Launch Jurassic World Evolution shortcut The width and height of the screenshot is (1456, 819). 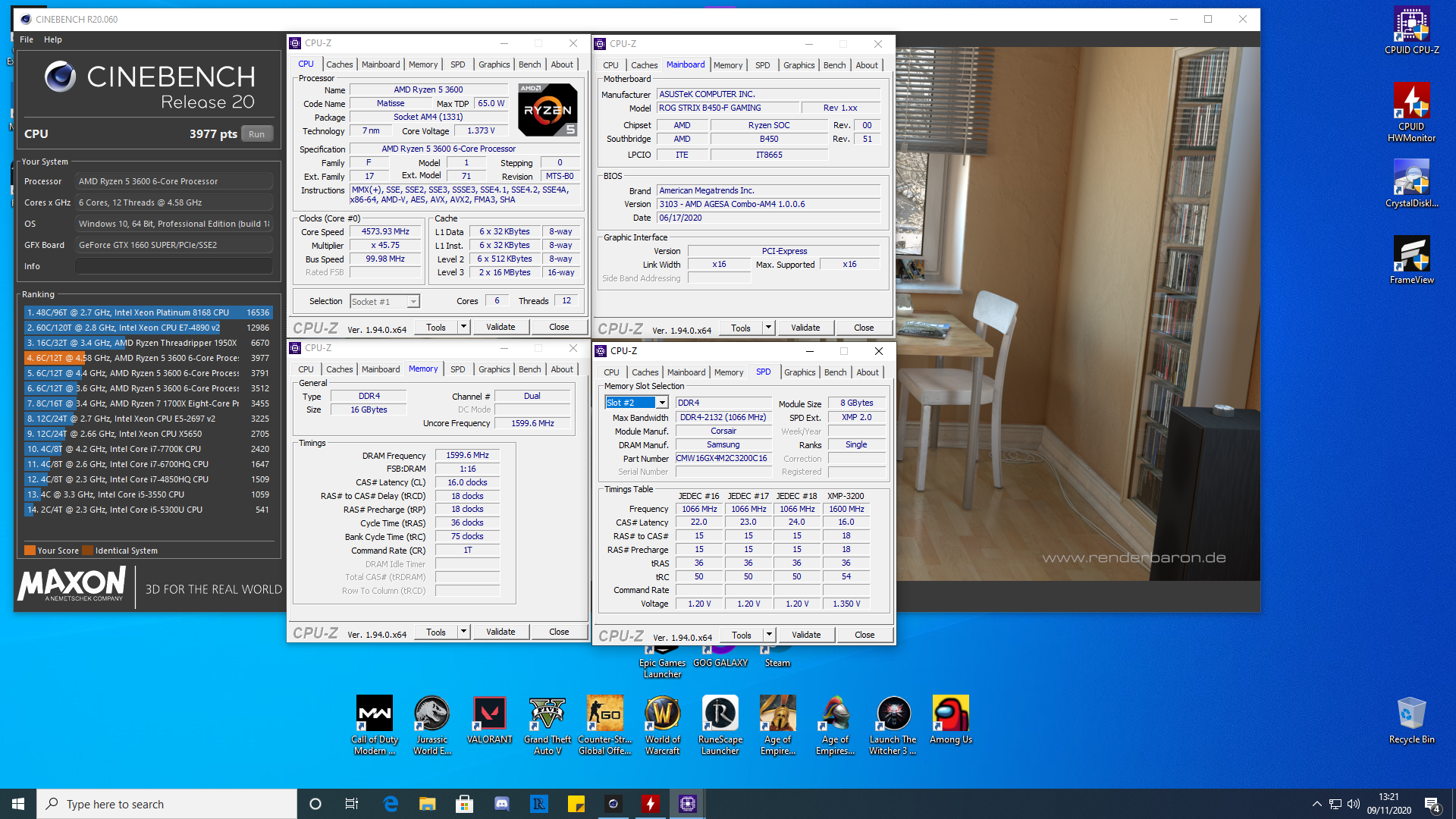point(432,725)
